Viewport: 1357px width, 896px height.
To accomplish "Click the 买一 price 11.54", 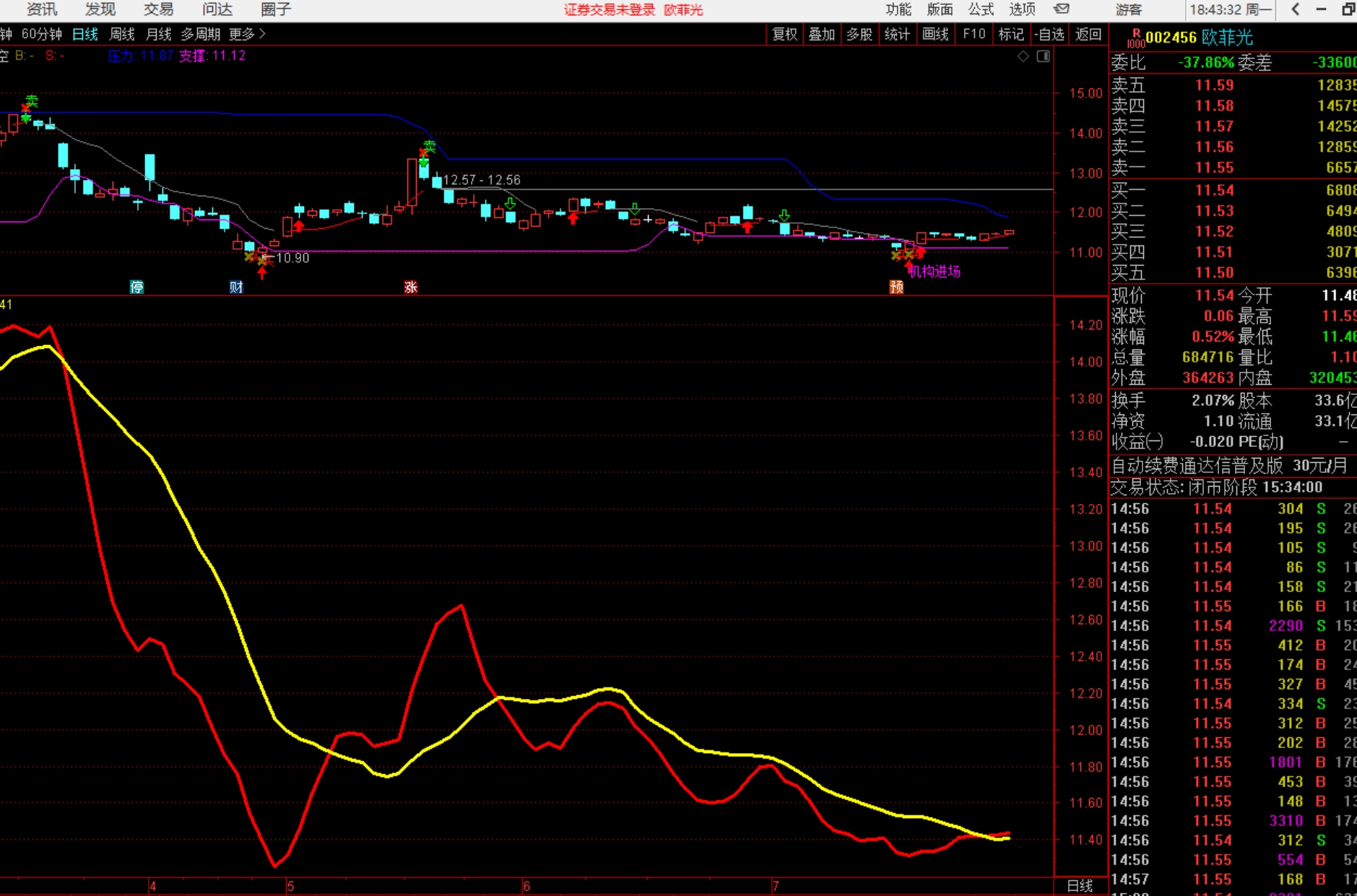I will click(1214, 191).
